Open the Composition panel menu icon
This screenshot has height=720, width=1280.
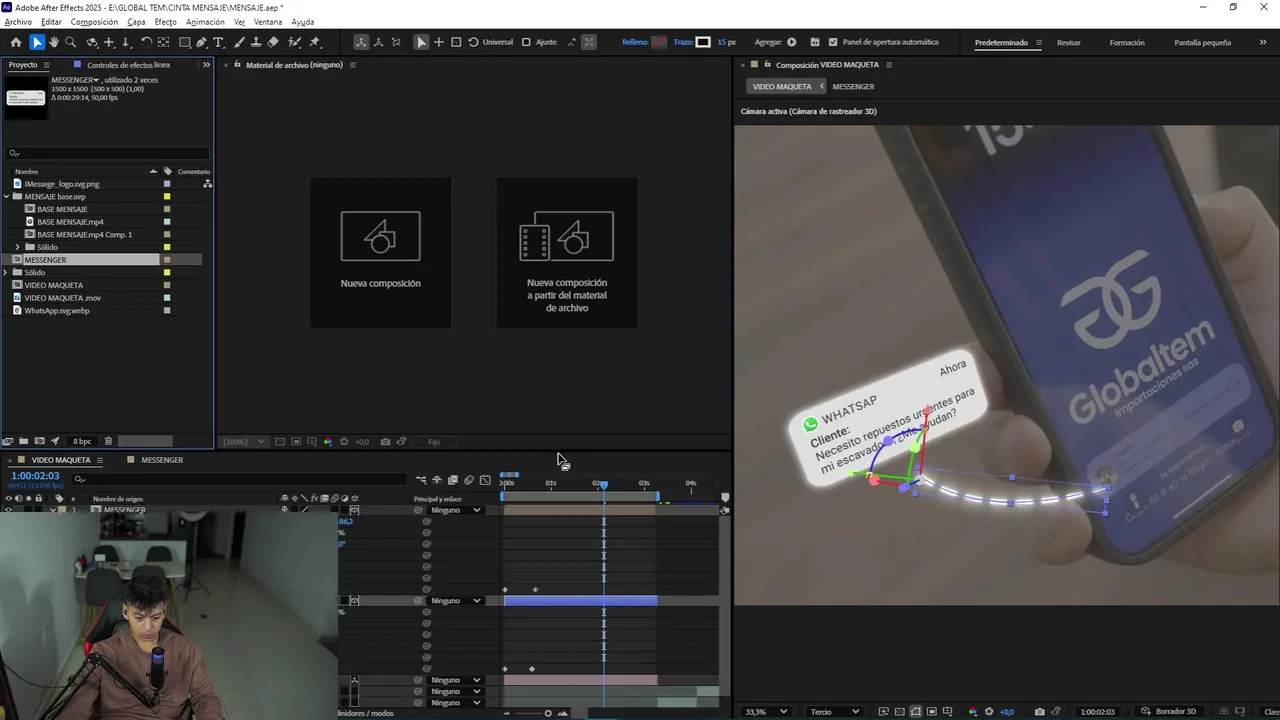click(x=888, y=65)
